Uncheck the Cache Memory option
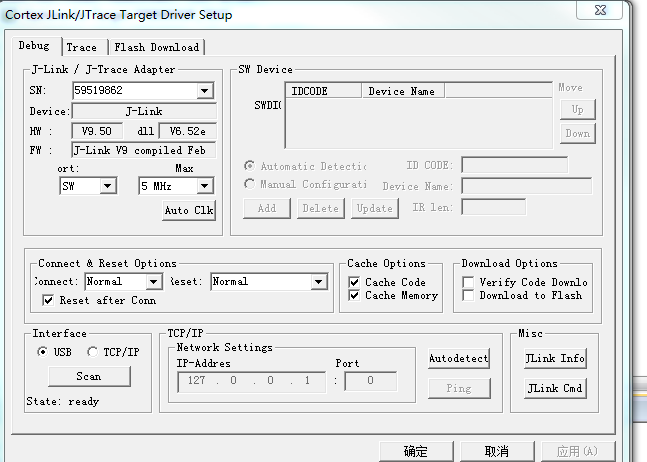The height and width of the screenshot is (462, 647). [354, 296]
